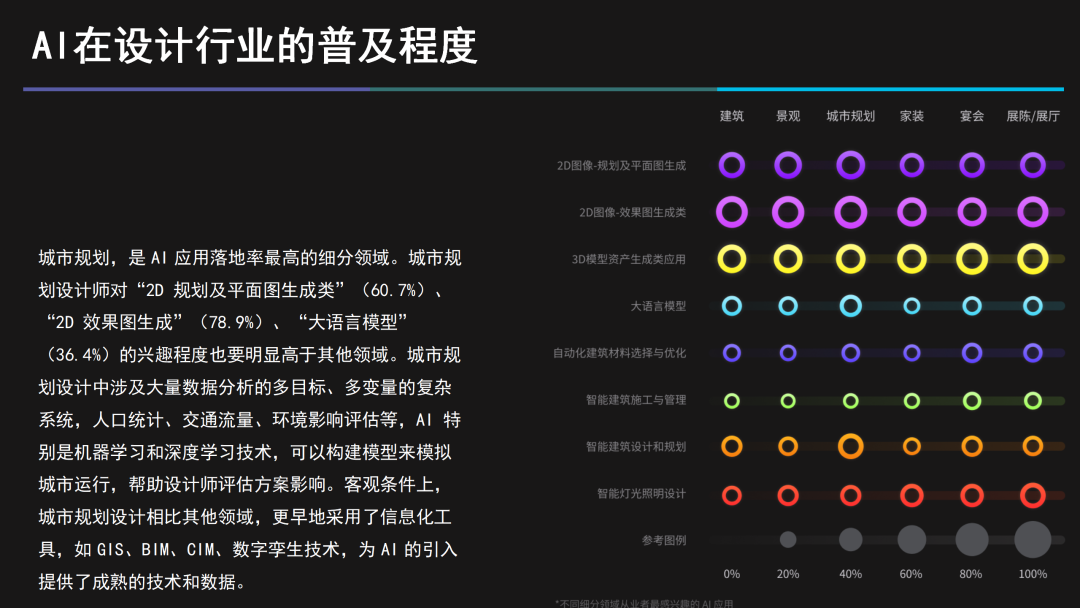Click the green 智能建筑施工与管理 ring under 建筑
Image resolution: width=1080 pixels, height=608 pixels.
731,400
